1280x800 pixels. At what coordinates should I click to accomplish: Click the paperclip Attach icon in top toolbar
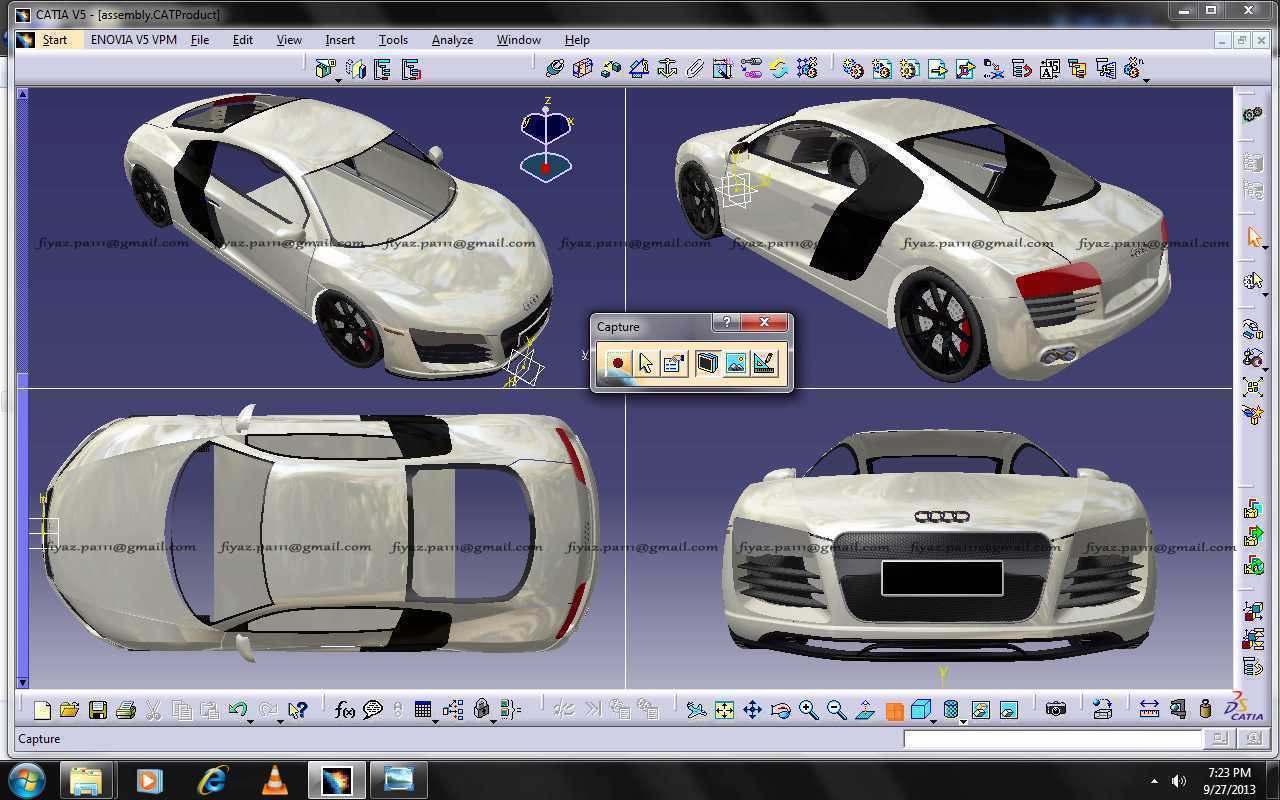pos(695,68)
